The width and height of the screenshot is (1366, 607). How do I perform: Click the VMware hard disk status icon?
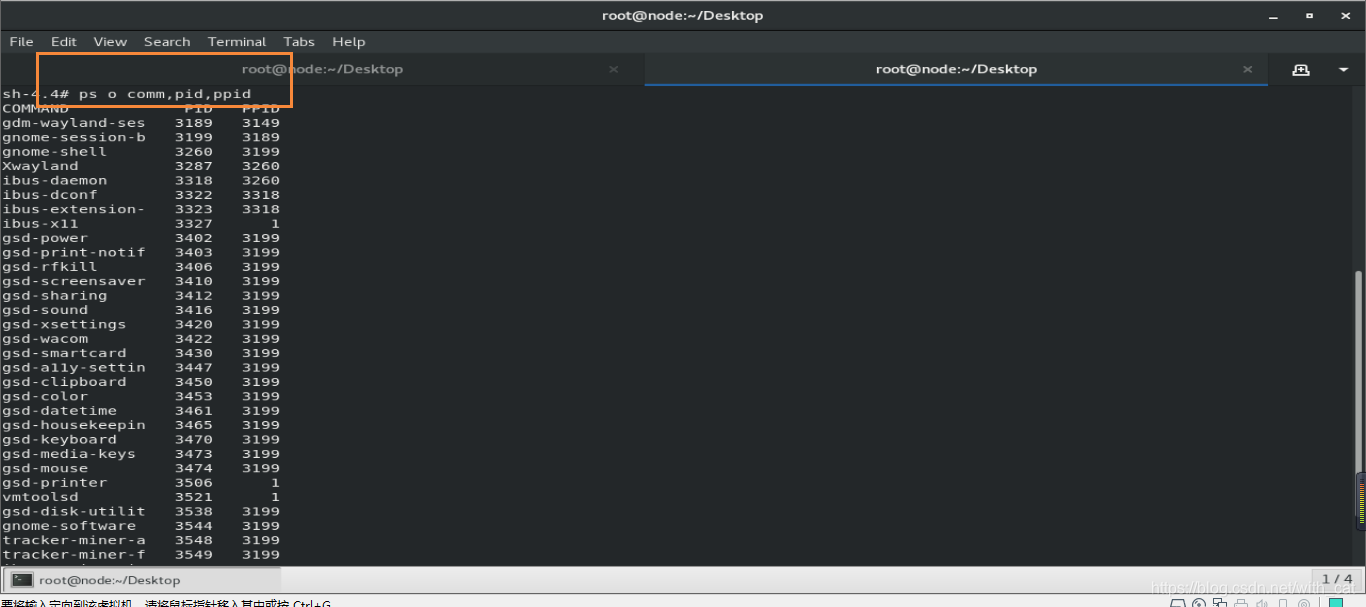(1178, 603)
